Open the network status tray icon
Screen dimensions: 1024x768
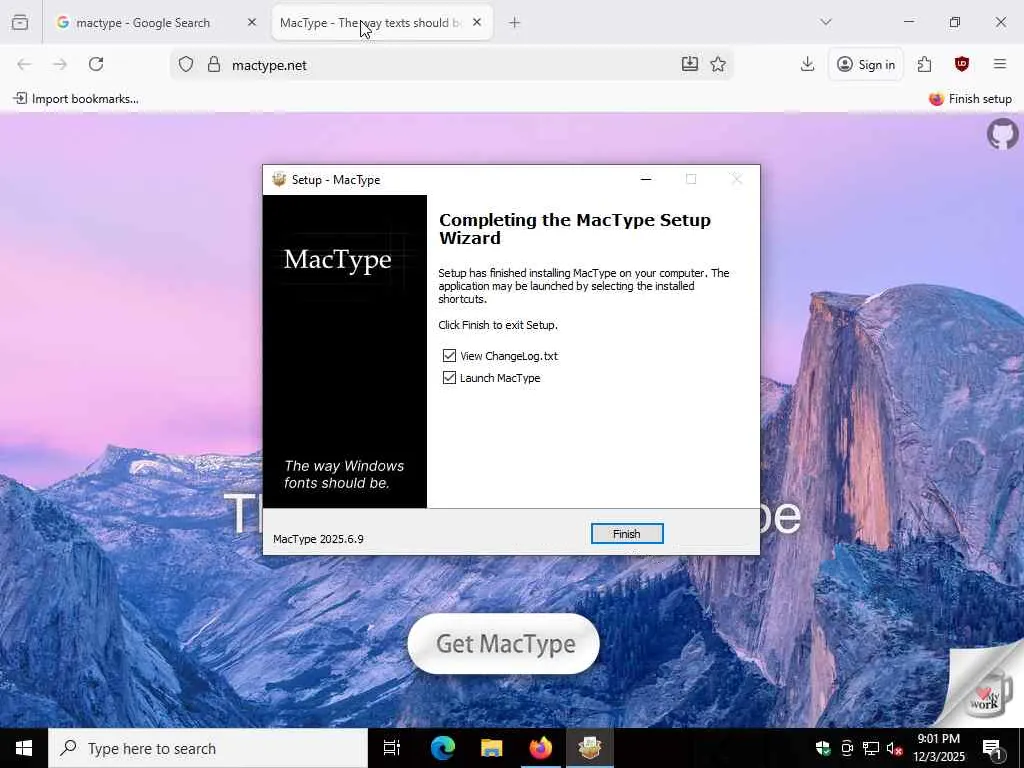tap(871, 748)
